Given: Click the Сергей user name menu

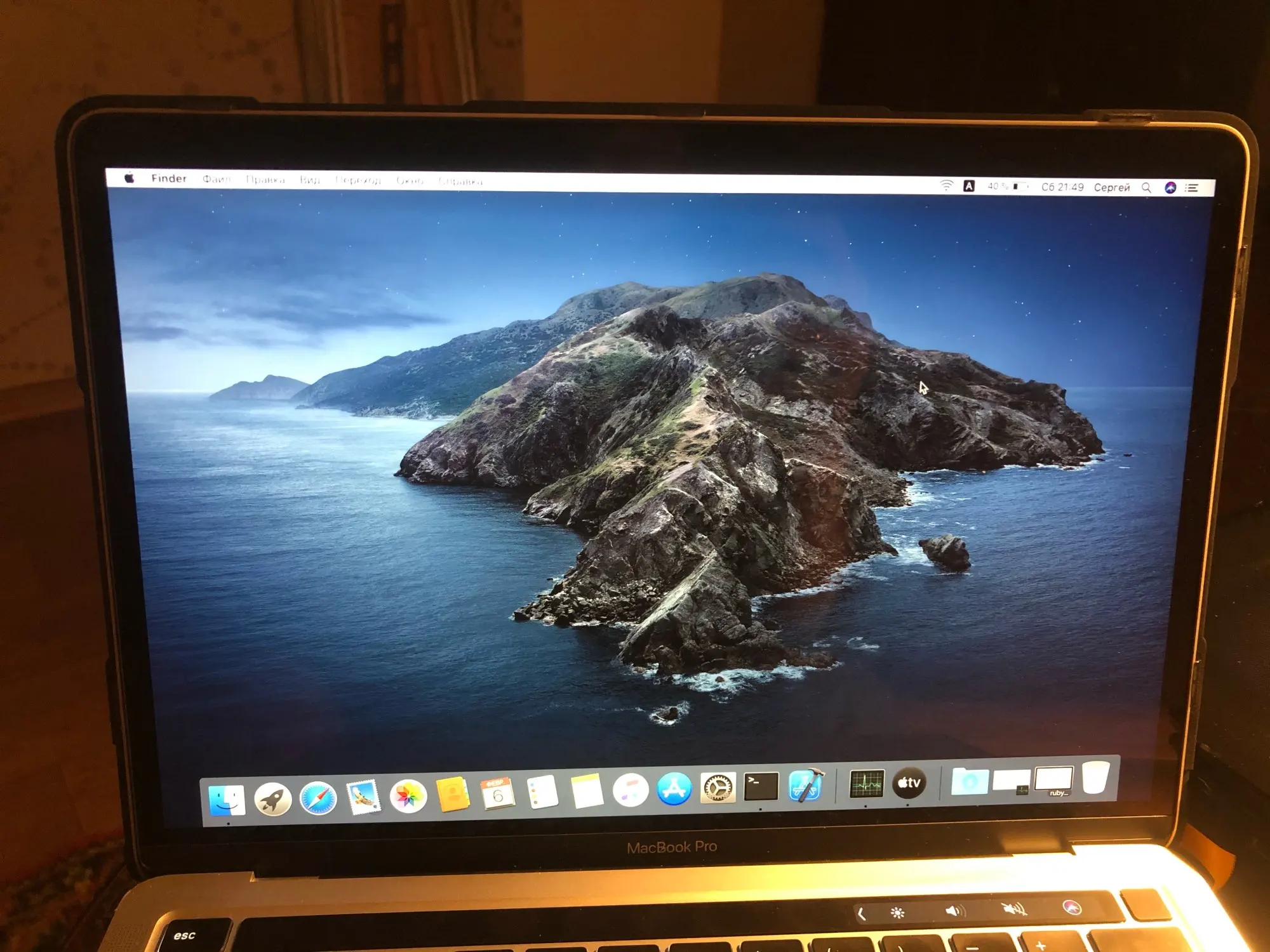Looking at the screenshot, I should click(1112, 187).
